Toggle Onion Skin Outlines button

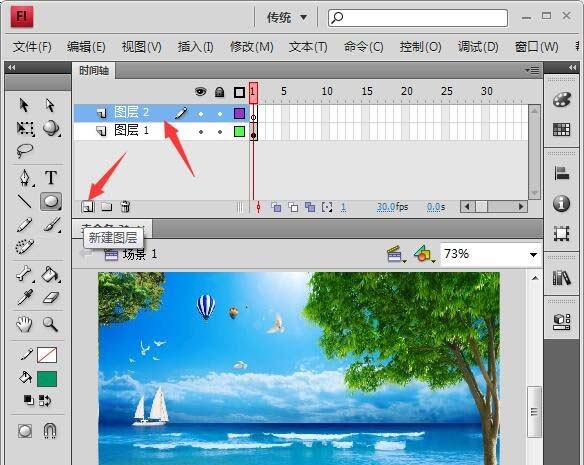293,207
